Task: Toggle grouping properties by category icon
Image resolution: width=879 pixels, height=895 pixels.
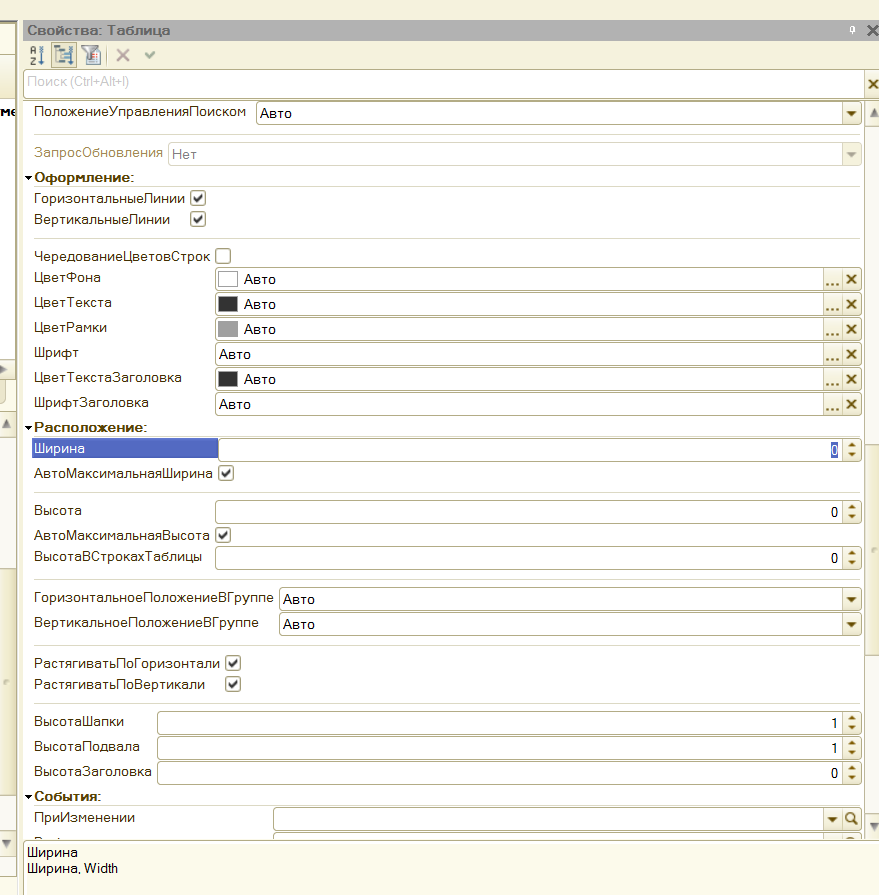Action: pyautogui.click(x=64, y=55)
